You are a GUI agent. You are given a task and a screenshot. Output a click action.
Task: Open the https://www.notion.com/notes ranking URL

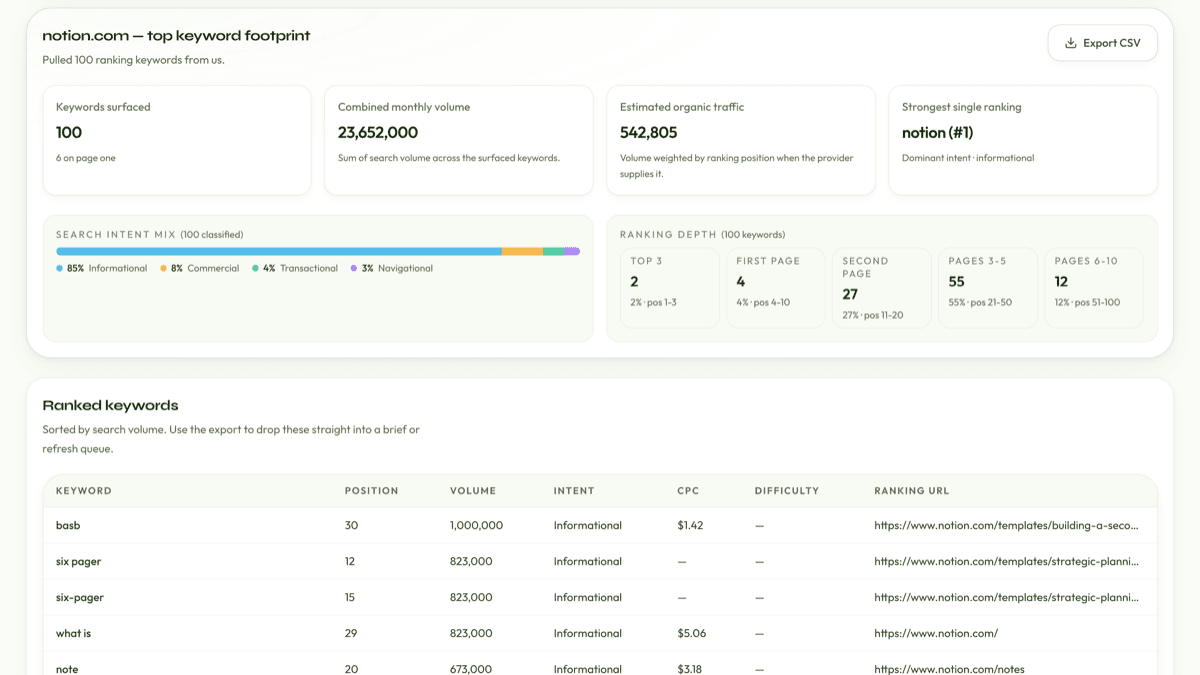tap(949, 669)
